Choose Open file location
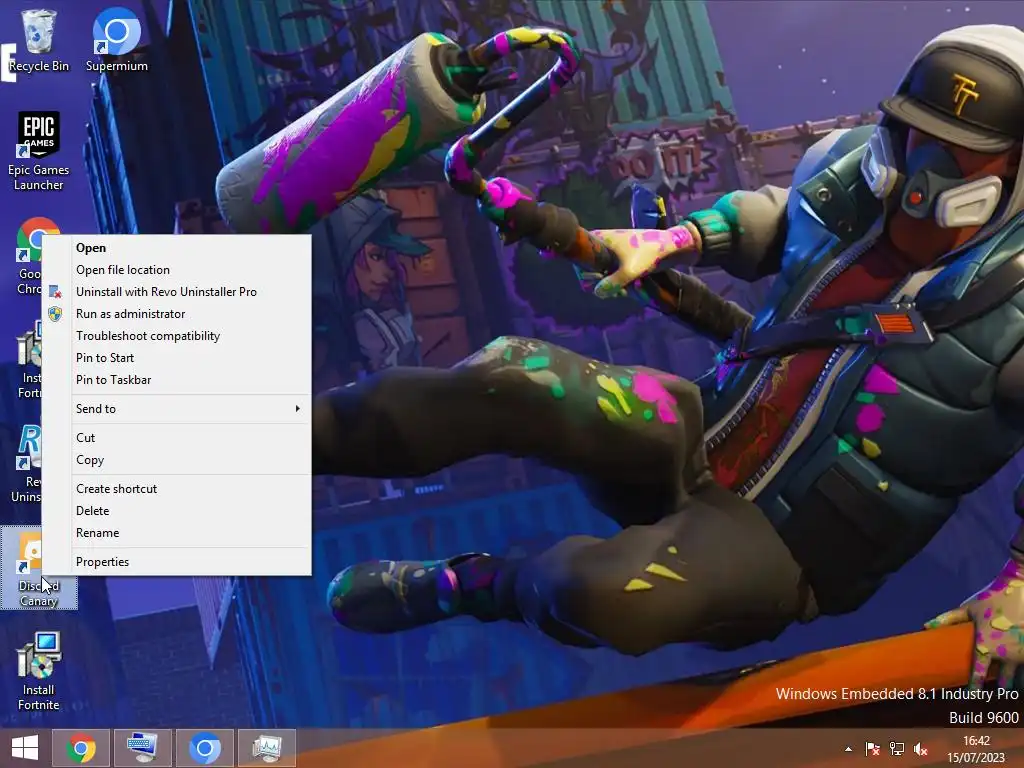This screenshot has height=768, width=1024. [176, 270]
